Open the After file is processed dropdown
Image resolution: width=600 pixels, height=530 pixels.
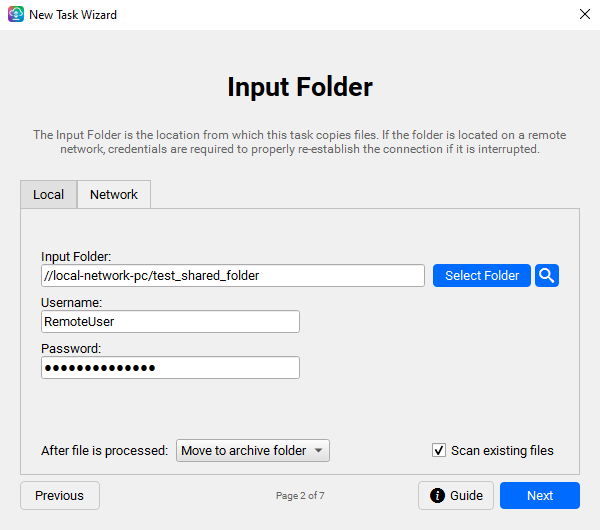pos(253,450)
